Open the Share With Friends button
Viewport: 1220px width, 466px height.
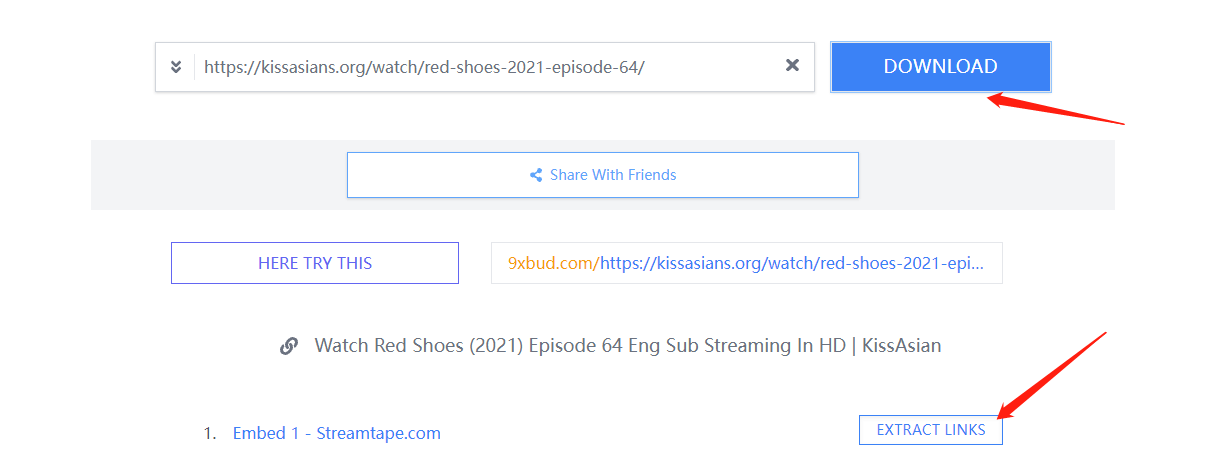pos(603,175)
